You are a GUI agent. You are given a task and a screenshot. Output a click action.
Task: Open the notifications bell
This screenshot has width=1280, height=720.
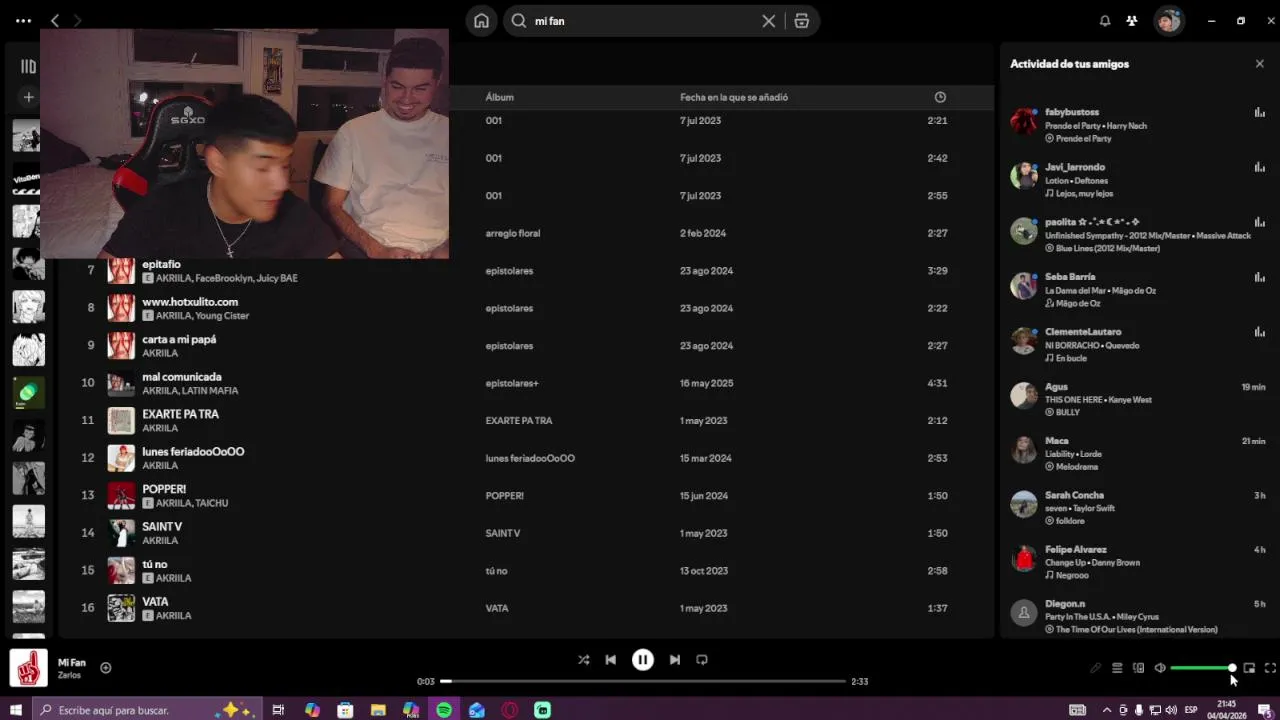(1105, 21)
